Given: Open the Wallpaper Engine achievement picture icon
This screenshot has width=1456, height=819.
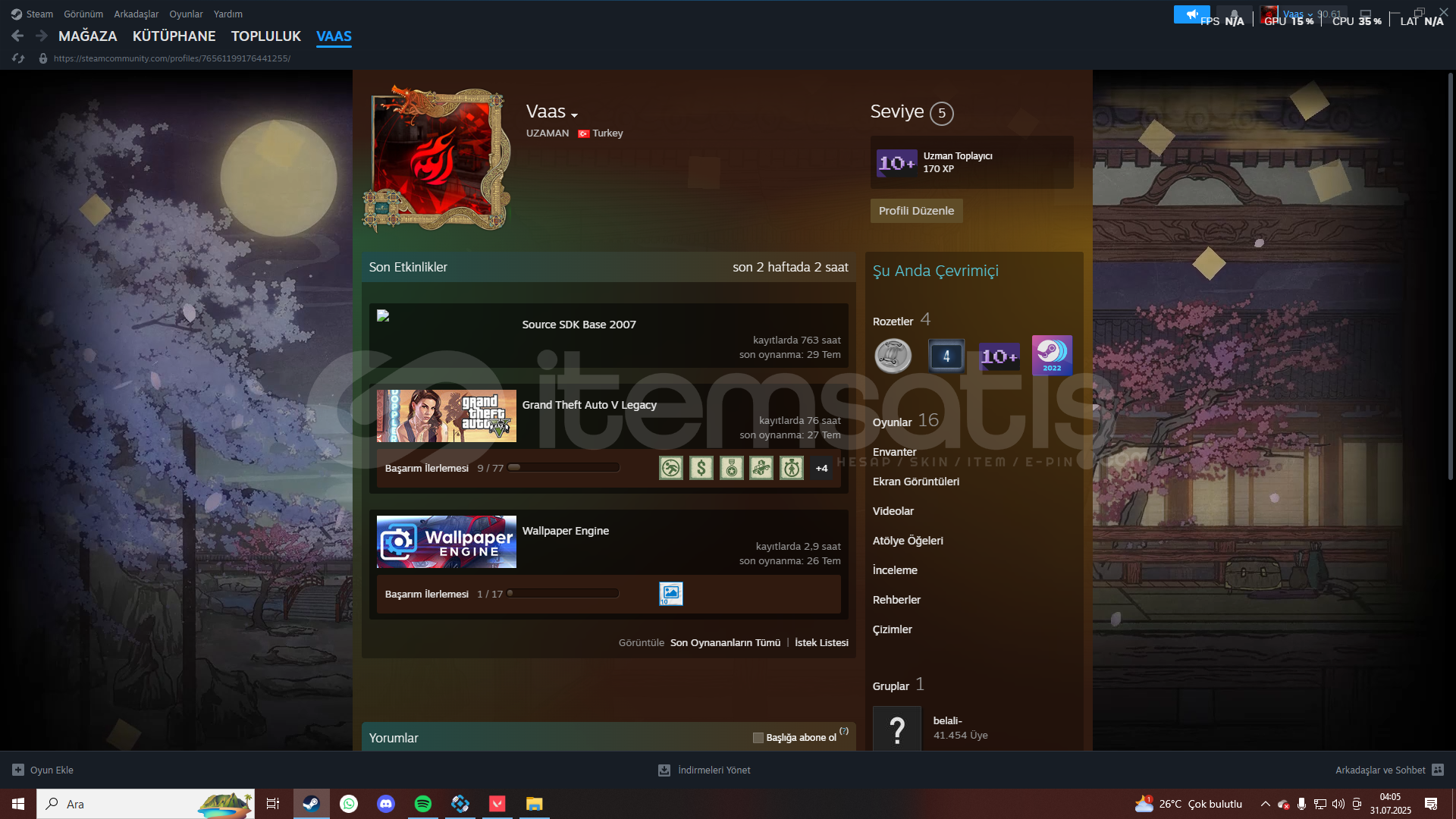Looking at the screenshot, I should point(671,594).
